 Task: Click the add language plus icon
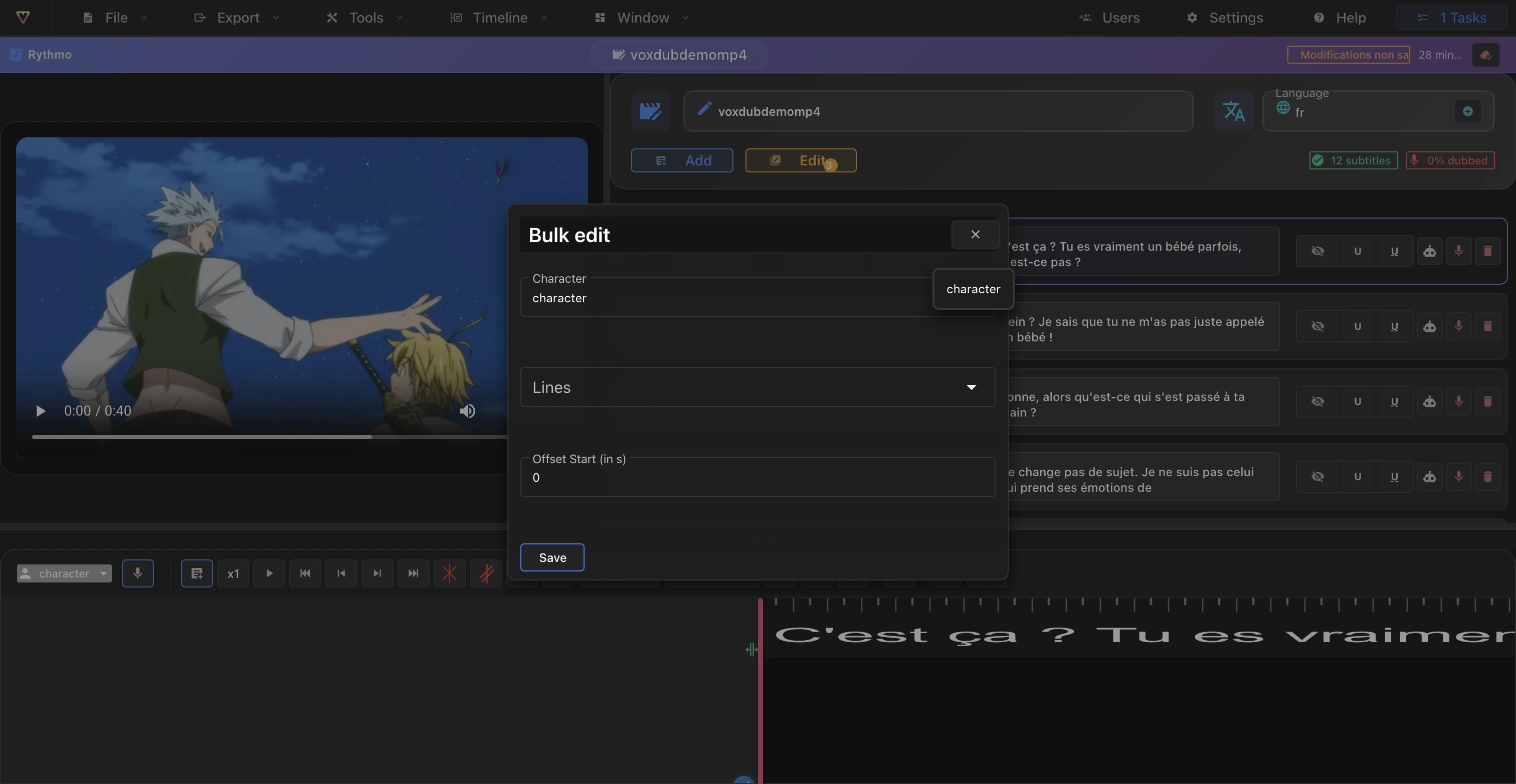click(1468, 111)
